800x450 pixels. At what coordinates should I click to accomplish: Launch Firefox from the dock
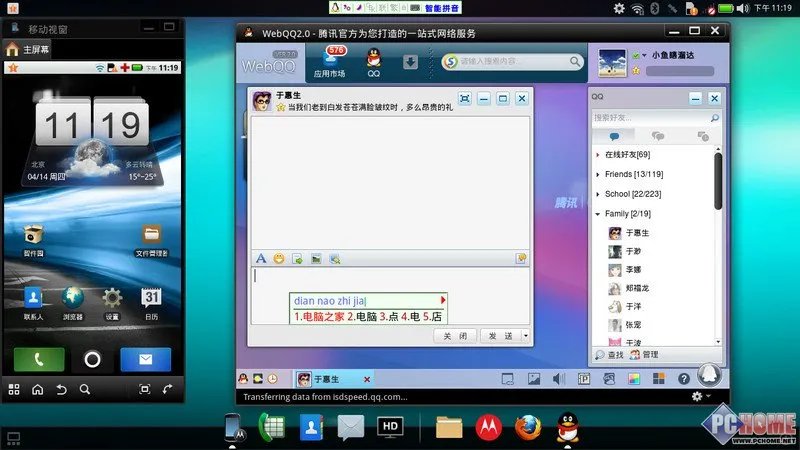pos(528,427)
